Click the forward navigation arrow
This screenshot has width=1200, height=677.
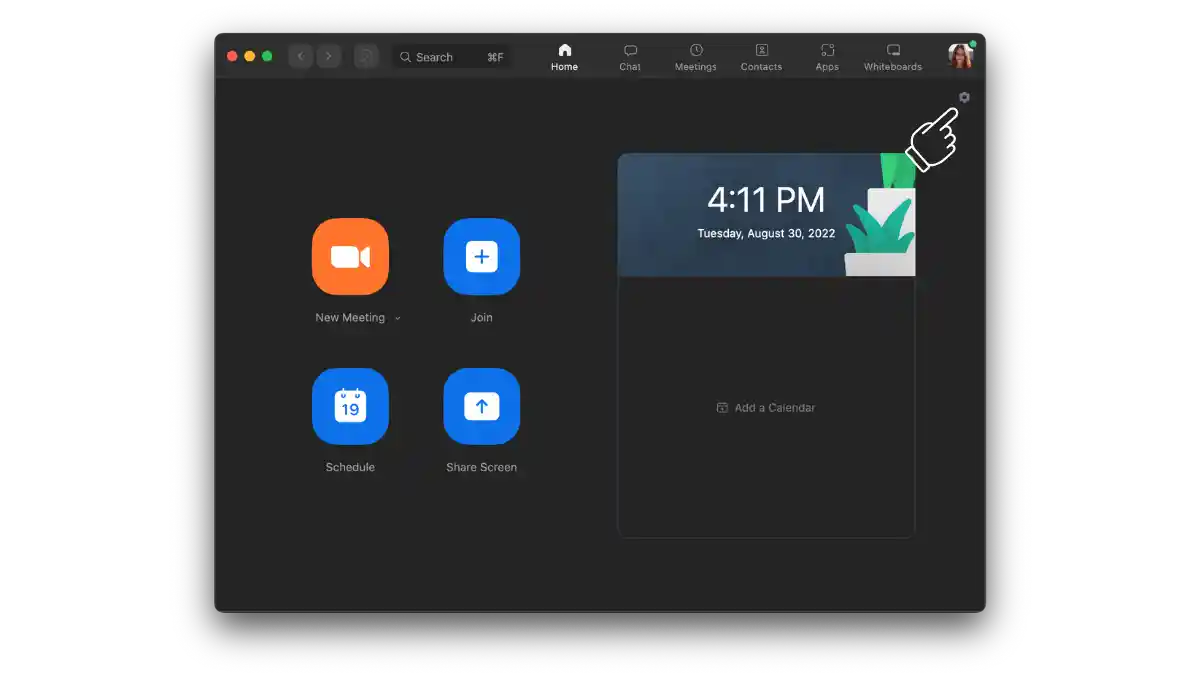pos(328,56)
